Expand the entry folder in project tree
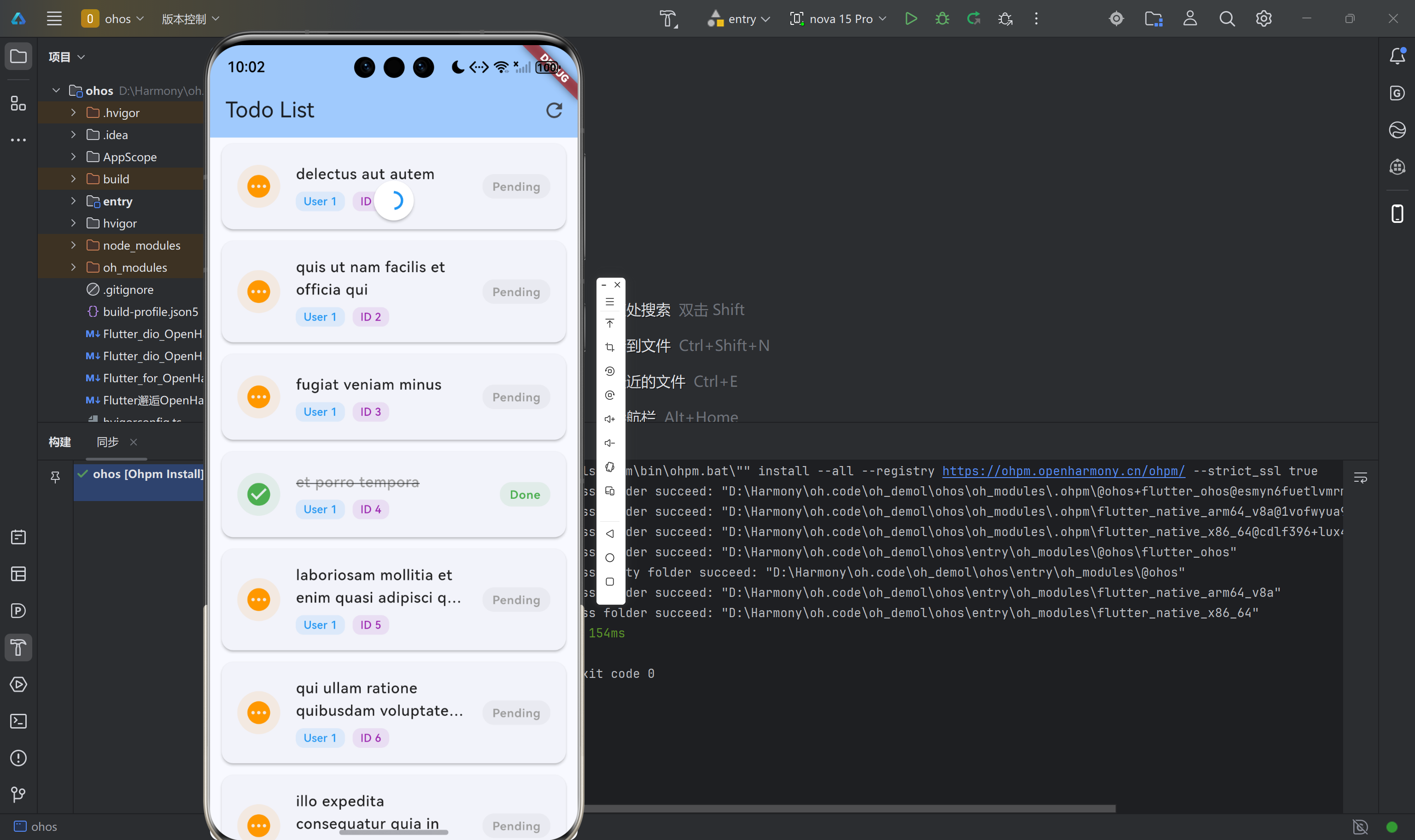The width and height of the screenshot is (1415, 840). pyautogui.click(x=73, y=201)
